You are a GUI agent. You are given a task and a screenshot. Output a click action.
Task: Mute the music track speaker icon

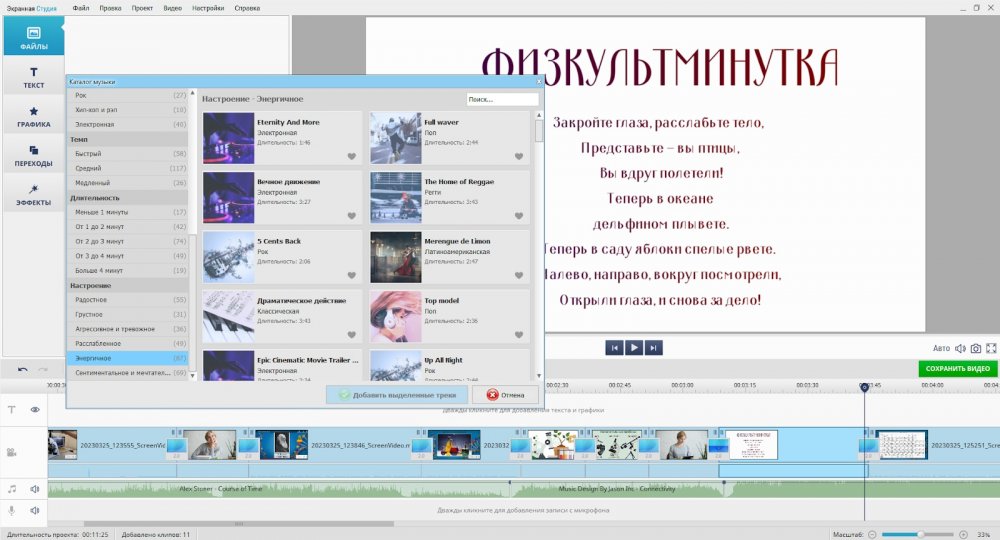[x=35, y=489]
